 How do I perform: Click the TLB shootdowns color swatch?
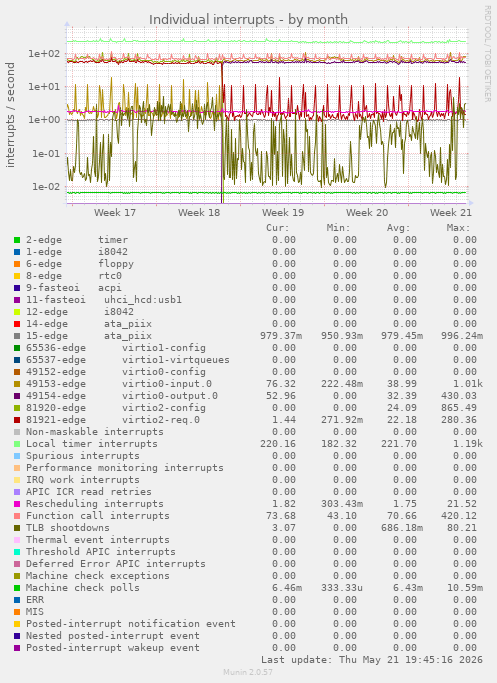click(17, 528)
